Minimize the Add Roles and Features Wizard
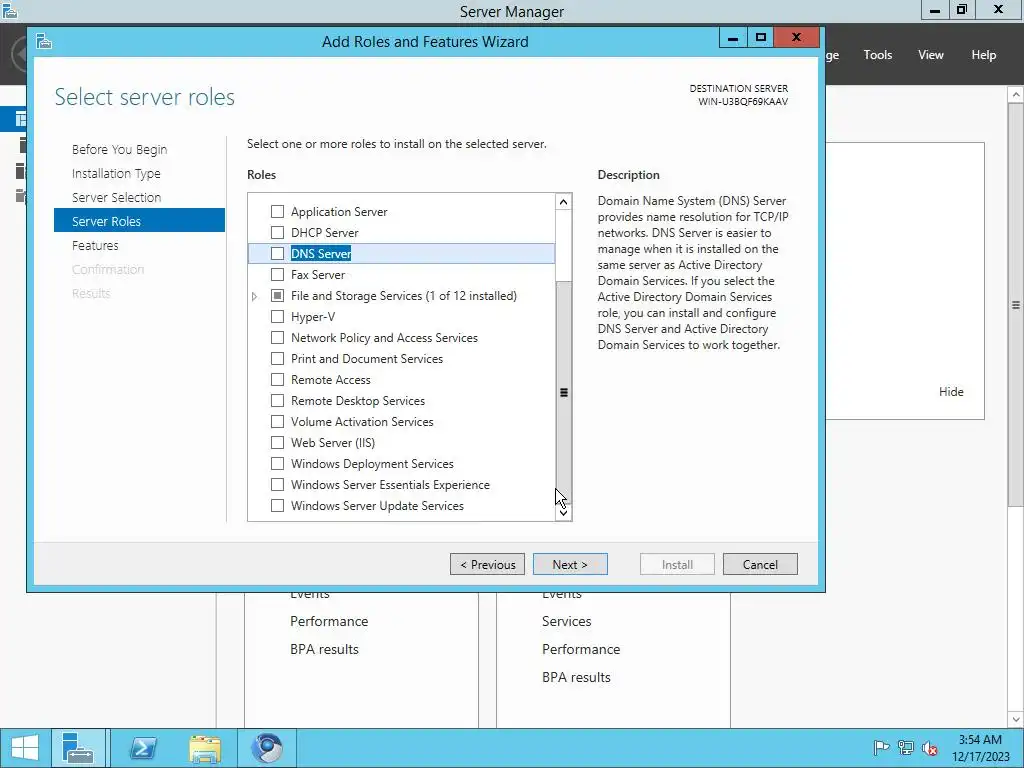The height and width of the screenshot is (768, 1024). pos(733,37)
